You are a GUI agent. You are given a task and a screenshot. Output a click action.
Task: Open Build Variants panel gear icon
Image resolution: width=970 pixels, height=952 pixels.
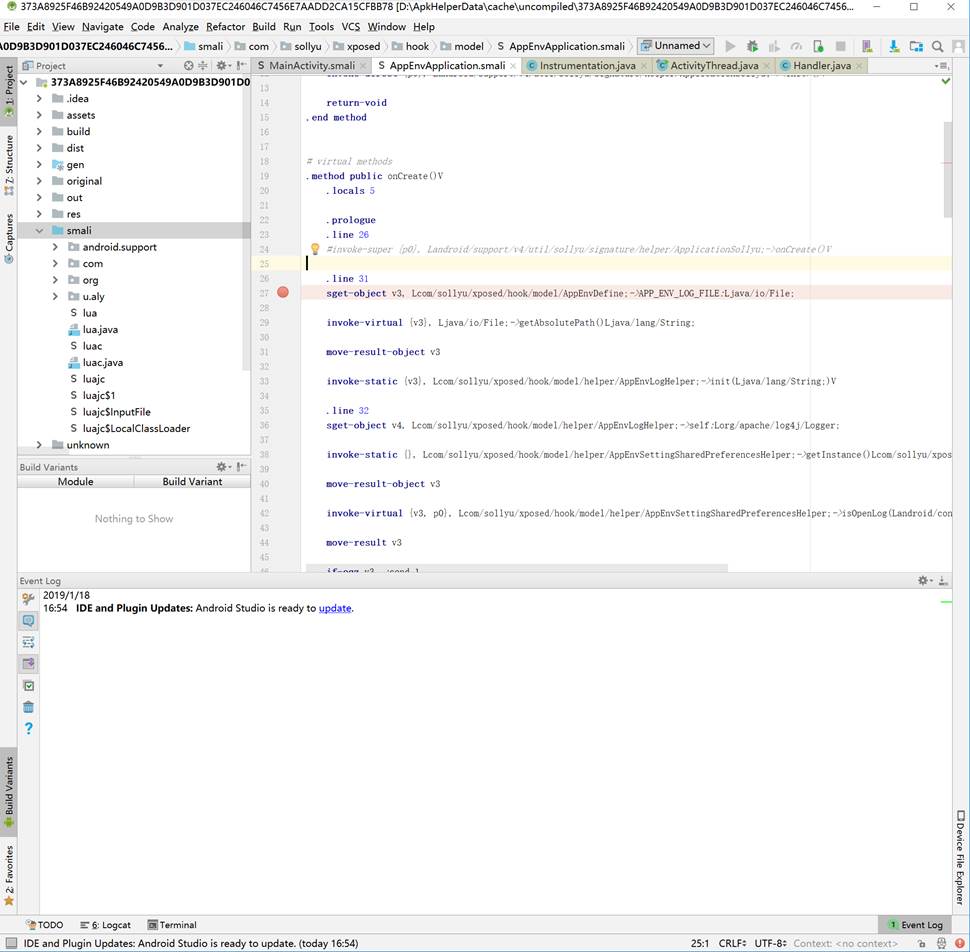point(223,467)
